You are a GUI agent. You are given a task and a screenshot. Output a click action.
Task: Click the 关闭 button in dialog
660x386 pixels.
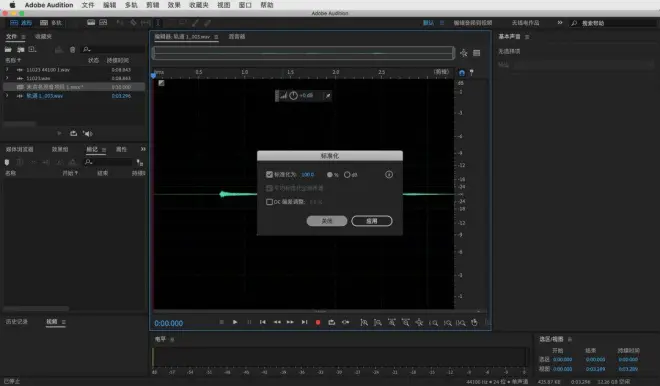(x=327, y=221)
